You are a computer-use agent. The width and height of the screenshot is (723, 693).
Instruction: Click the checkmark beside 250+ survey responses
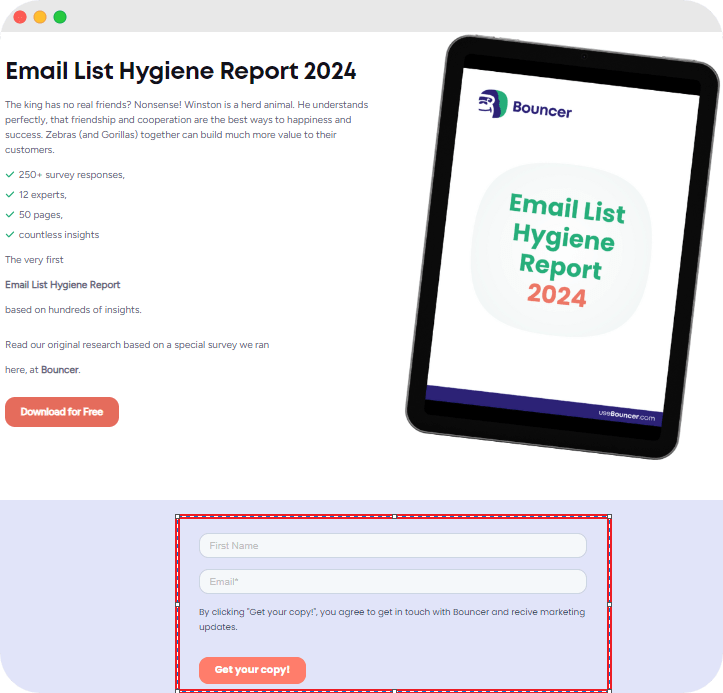coord(10,175)
